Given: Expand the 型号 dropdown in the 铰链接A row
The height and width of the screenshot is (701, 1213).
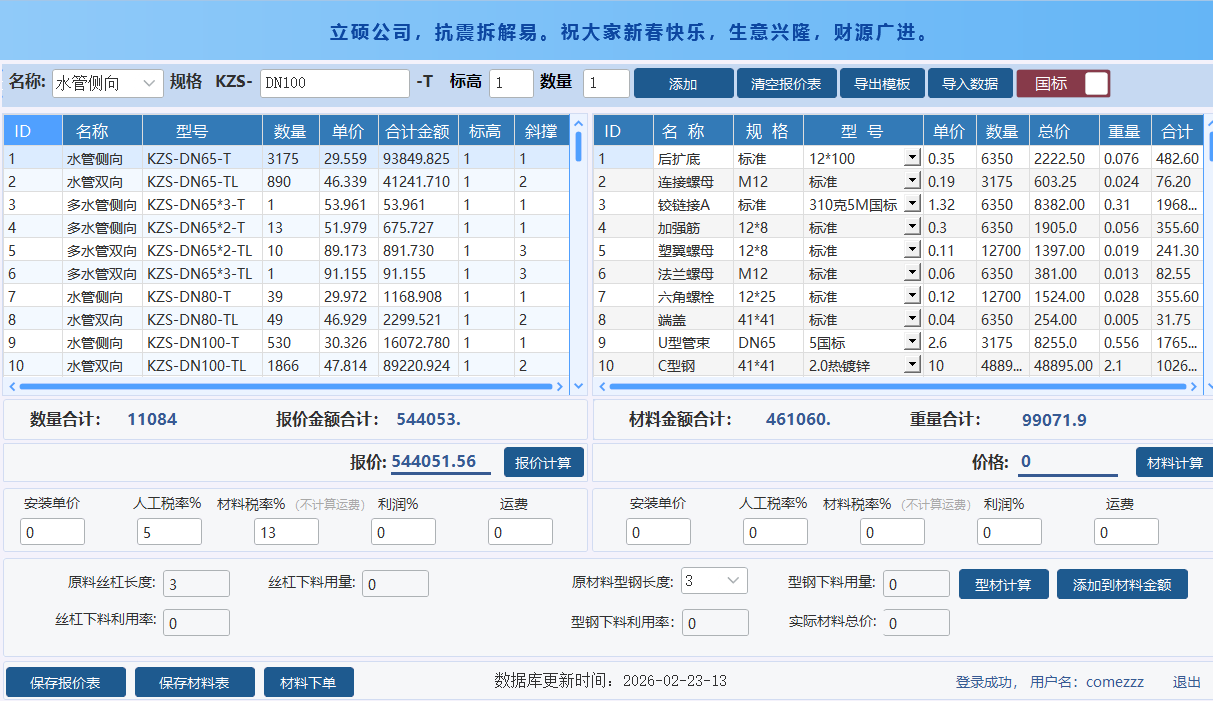Looking at the screenshot, I should [x=911, y=204].
